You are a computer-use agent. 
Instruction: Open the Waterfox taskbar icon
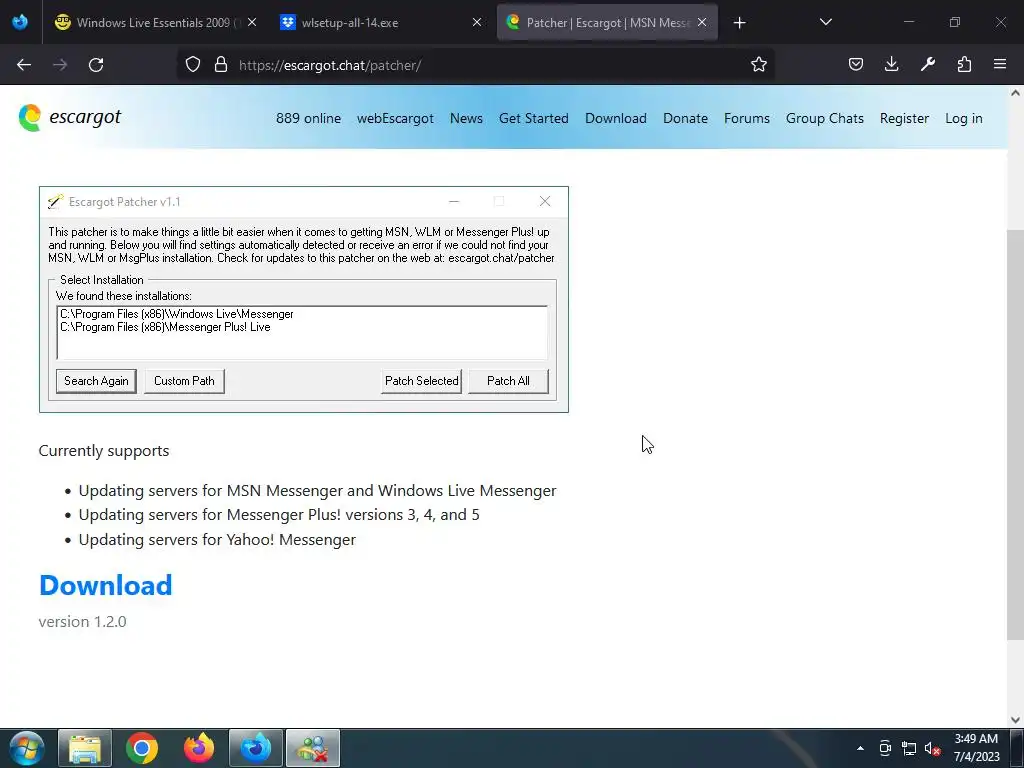[255, 748]
